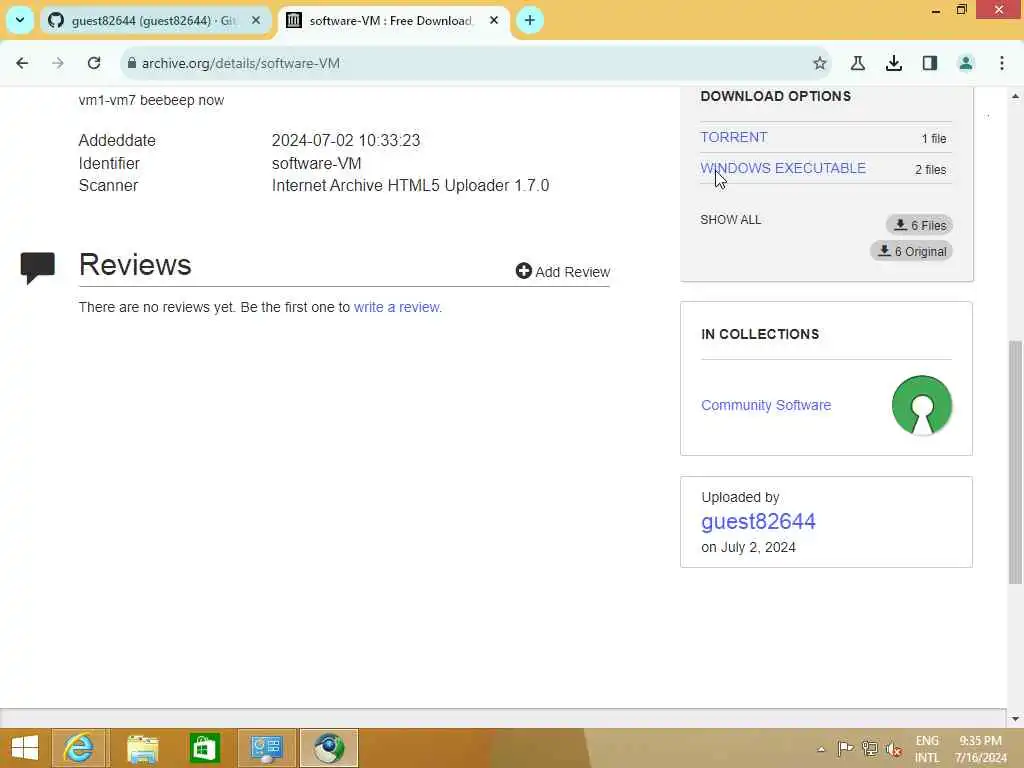Click the '2 files' count text
Screen dimensions: 1024x768
931,170
